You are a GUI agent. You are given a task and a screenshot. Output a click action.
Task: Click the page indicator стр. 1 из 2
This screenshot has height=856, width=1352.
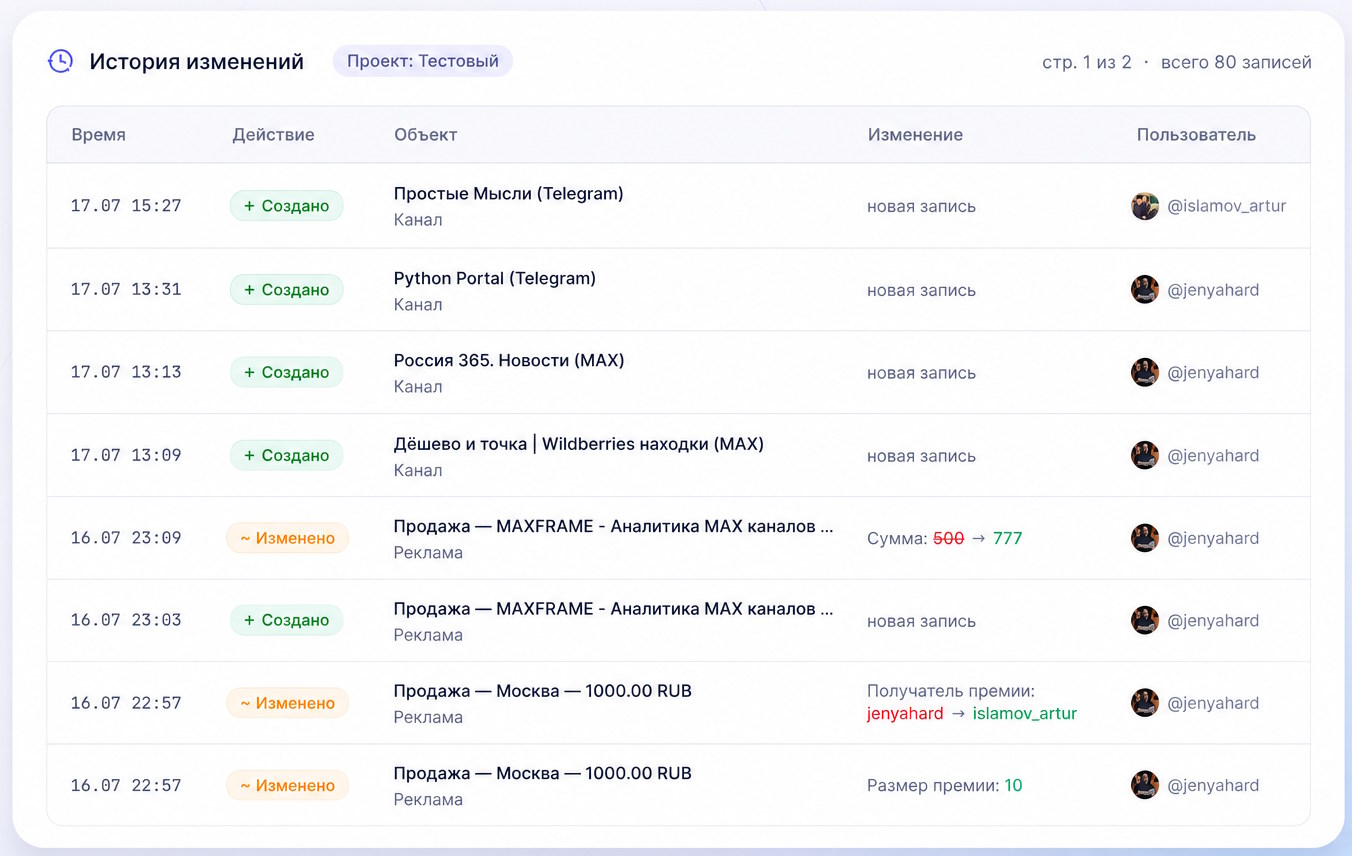[x=1087, y=62]
